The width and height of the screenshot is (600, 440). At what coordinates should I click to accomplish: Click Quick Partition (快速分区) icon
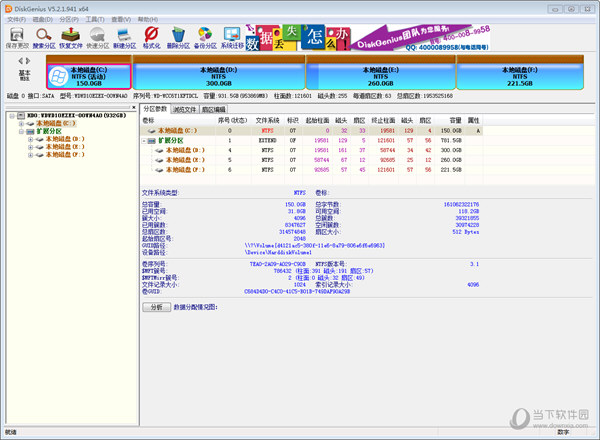click(x=97, y=38)
